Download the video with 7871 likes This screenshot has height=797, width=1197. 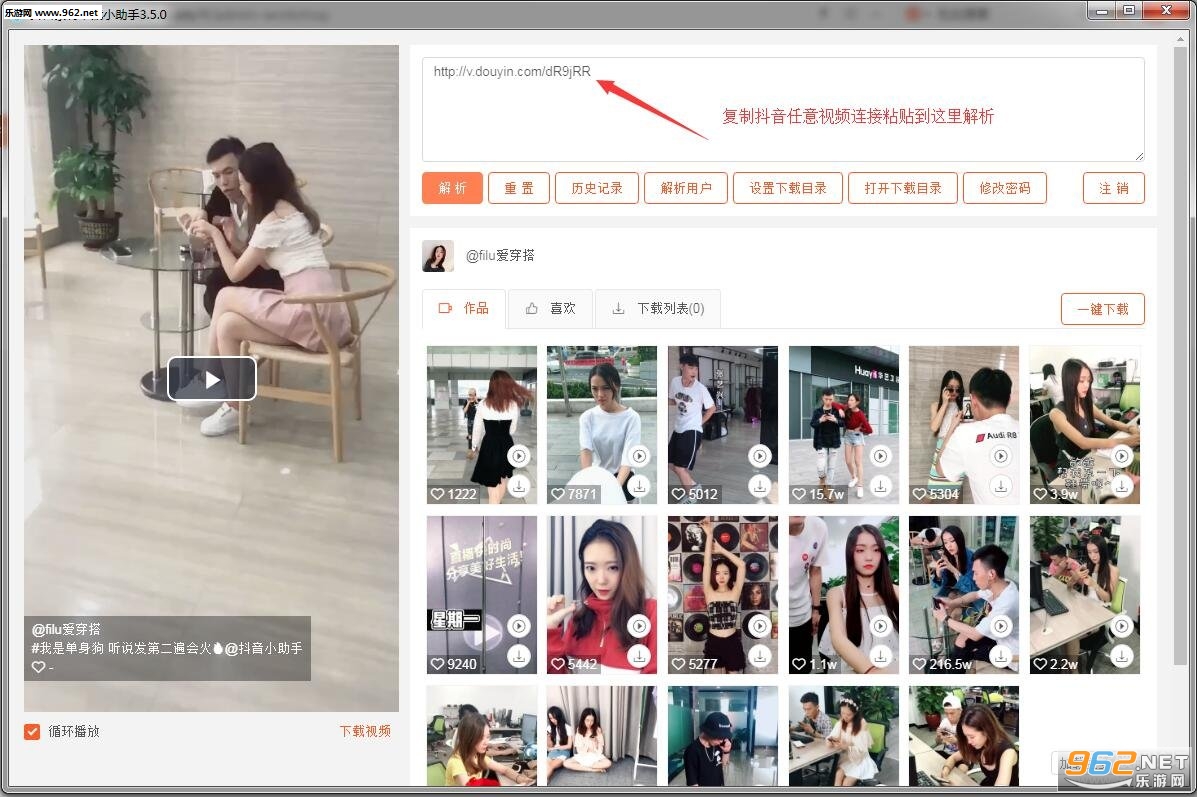(x=639, y=486)
